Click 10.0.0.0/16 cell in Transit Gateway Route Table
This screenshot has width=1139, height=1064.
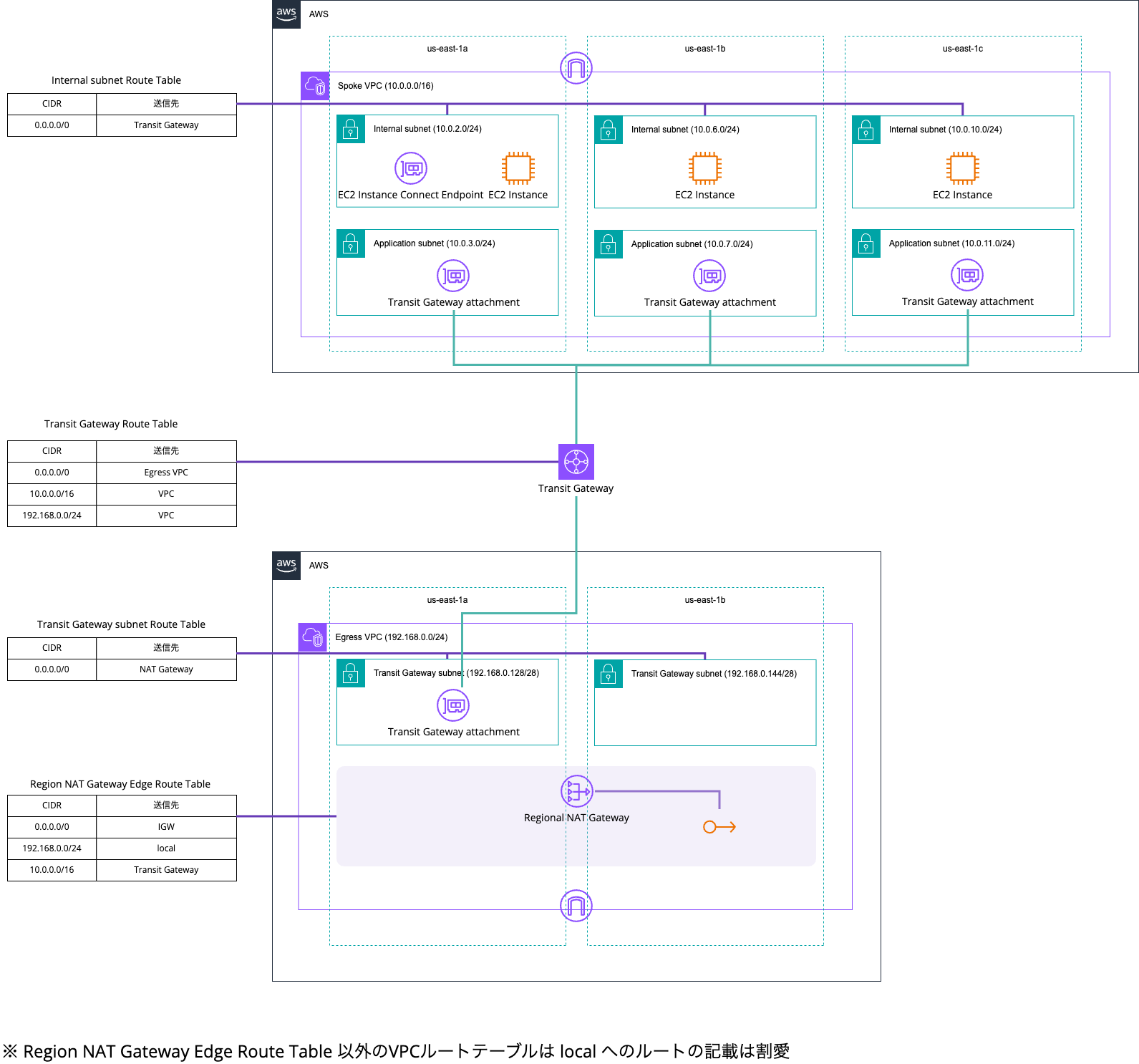click(x=52, y=494)
